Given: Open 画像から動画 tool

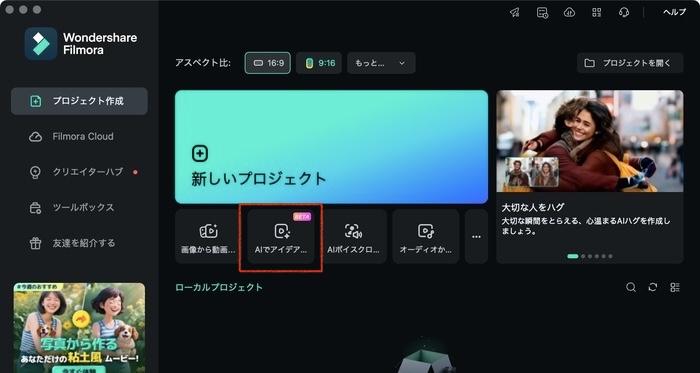Looking at the screenshot, I should 208,236.
